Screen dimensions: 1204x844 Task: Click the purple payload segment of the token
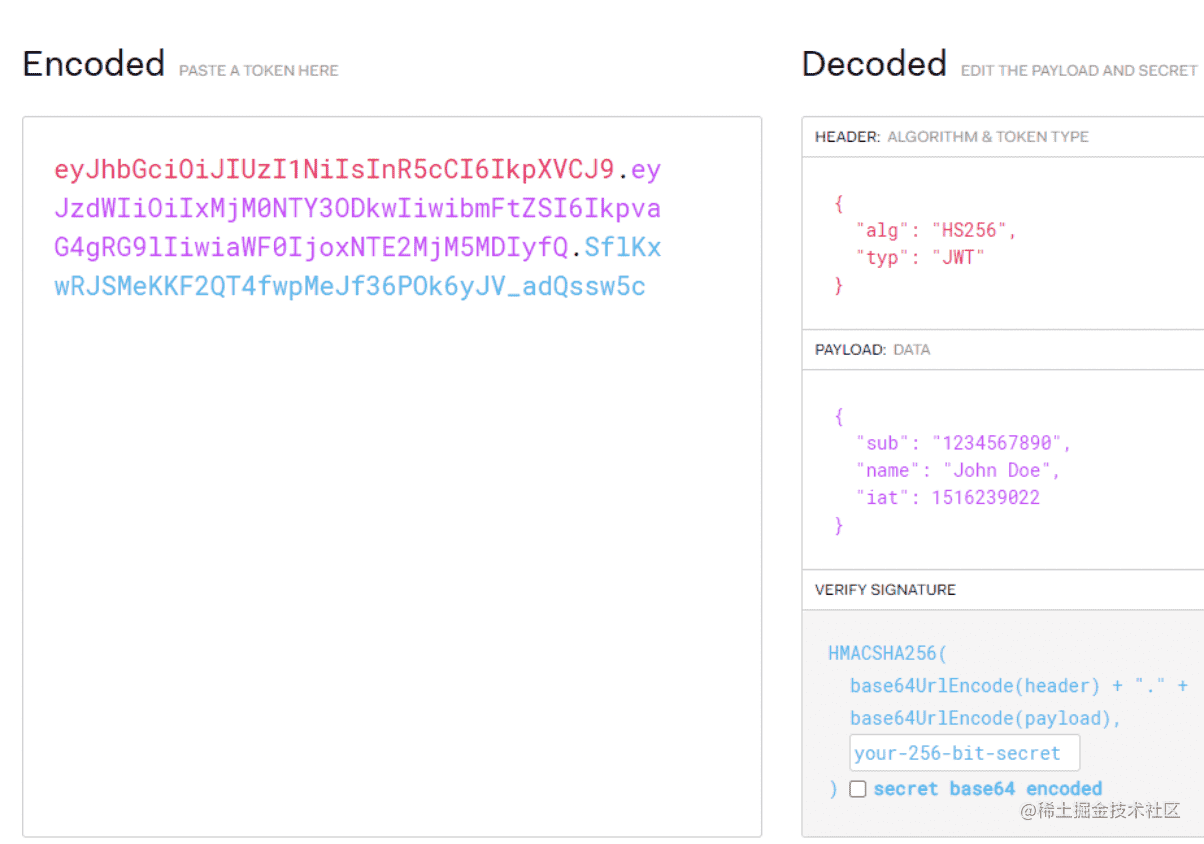pos(357,209)
